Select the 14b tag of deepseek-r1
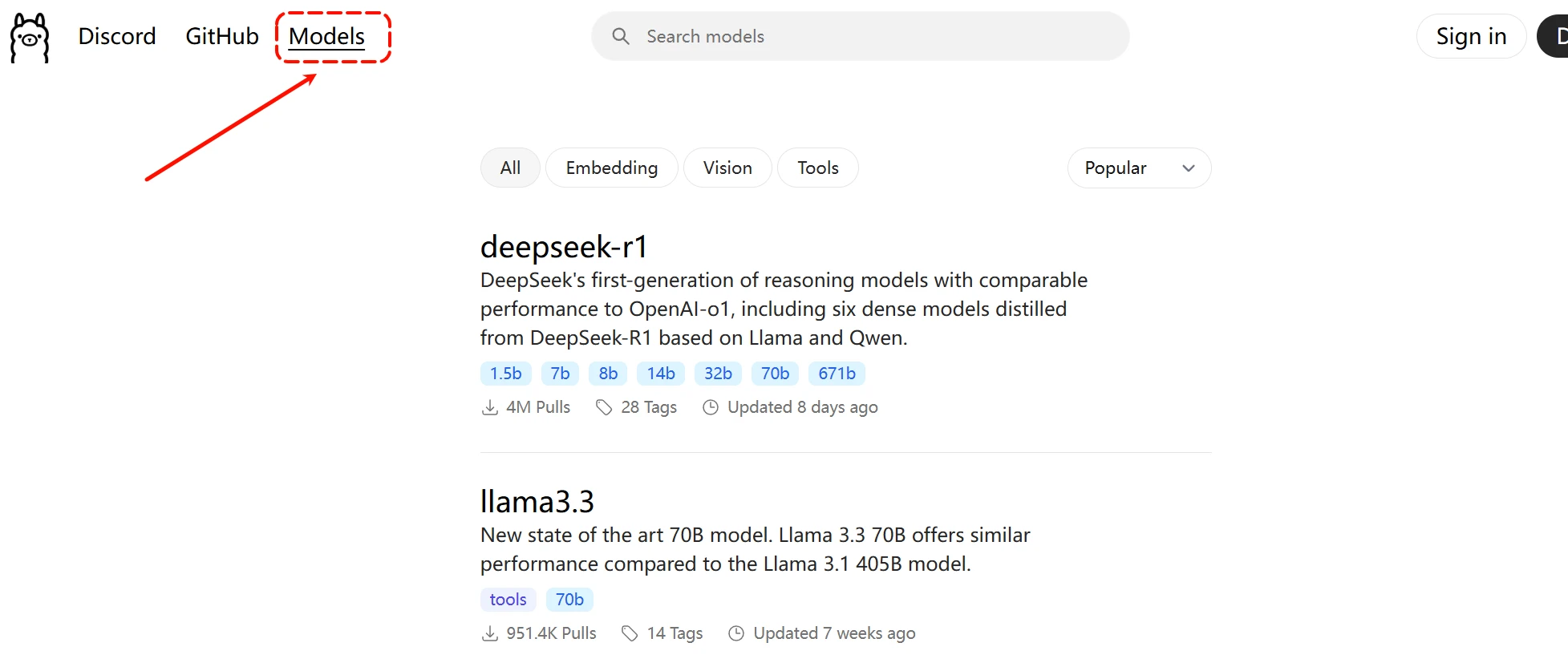 tap(661, 374)
